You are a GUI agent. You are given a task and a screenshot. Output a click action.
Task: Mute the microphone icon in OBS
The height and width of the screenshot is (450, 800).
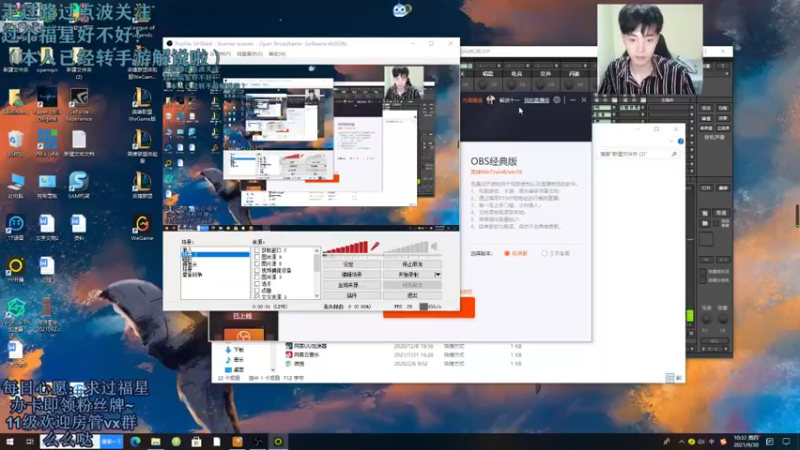[375, 246]
